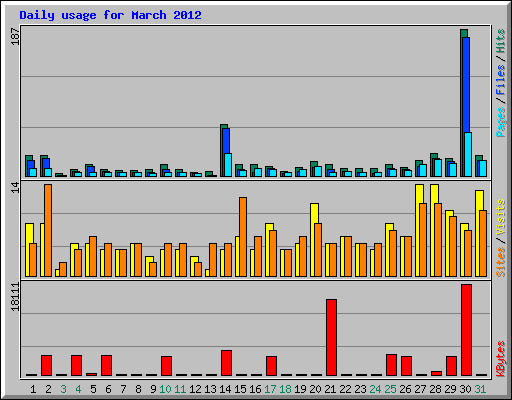Click the red KBytes bar for day 30
This screenshot has width=512, height=400.
(466, 330)
